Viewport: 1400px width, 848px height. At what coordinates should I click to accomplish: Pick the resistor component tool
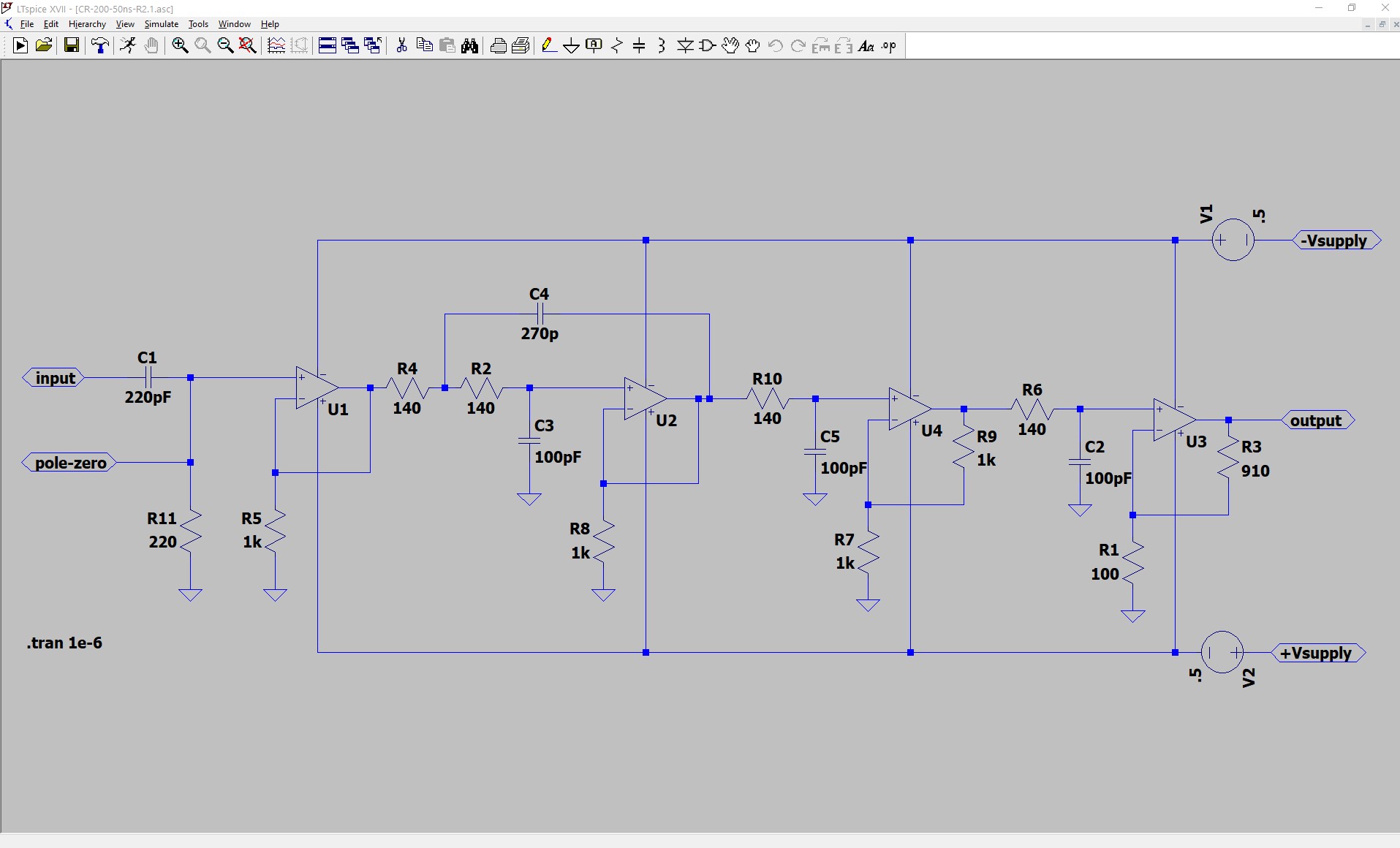pos(617,46)
